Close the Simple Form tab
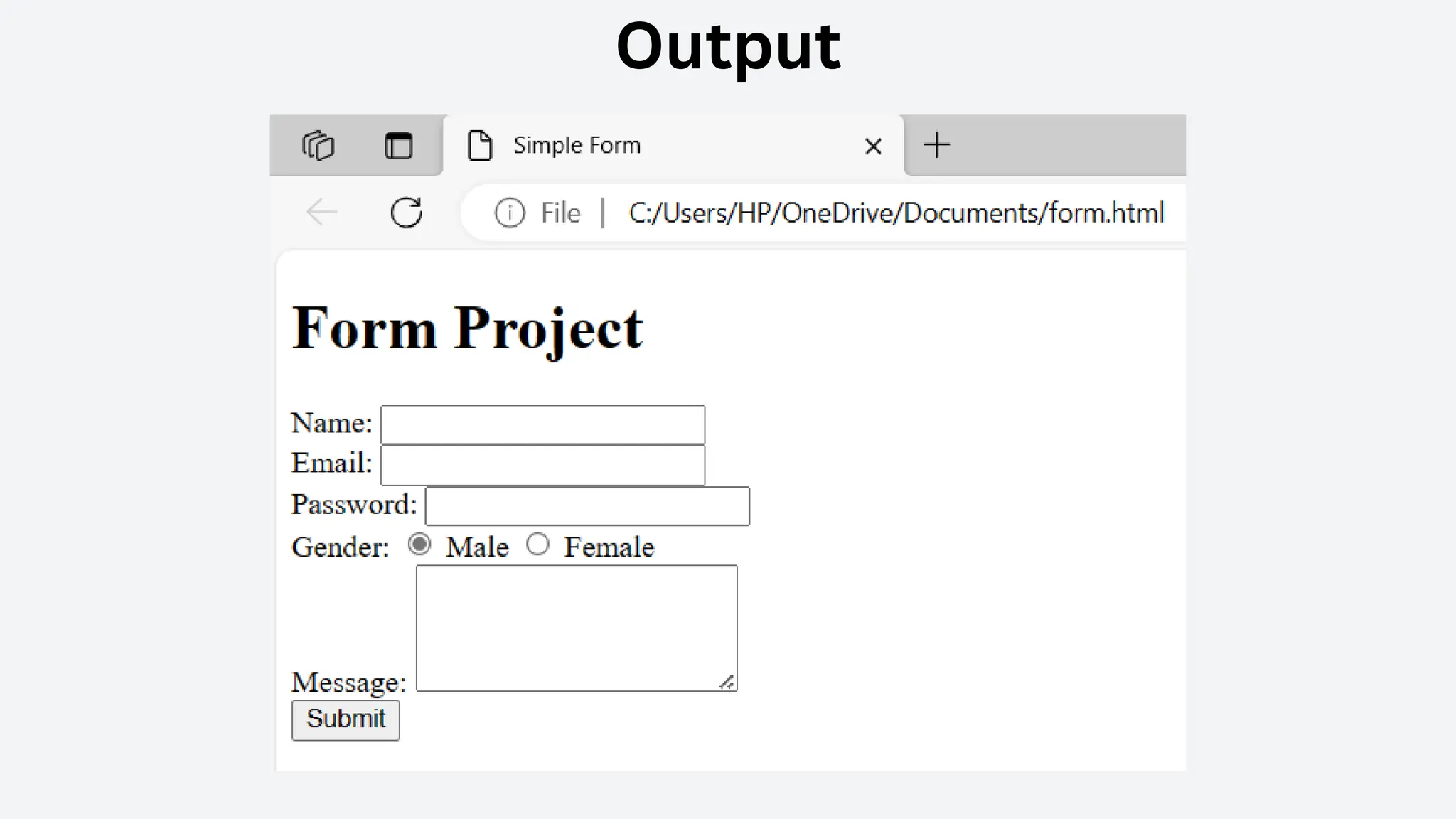The width and height of the screenshot is (1456, 819). (x=873, y=146)
